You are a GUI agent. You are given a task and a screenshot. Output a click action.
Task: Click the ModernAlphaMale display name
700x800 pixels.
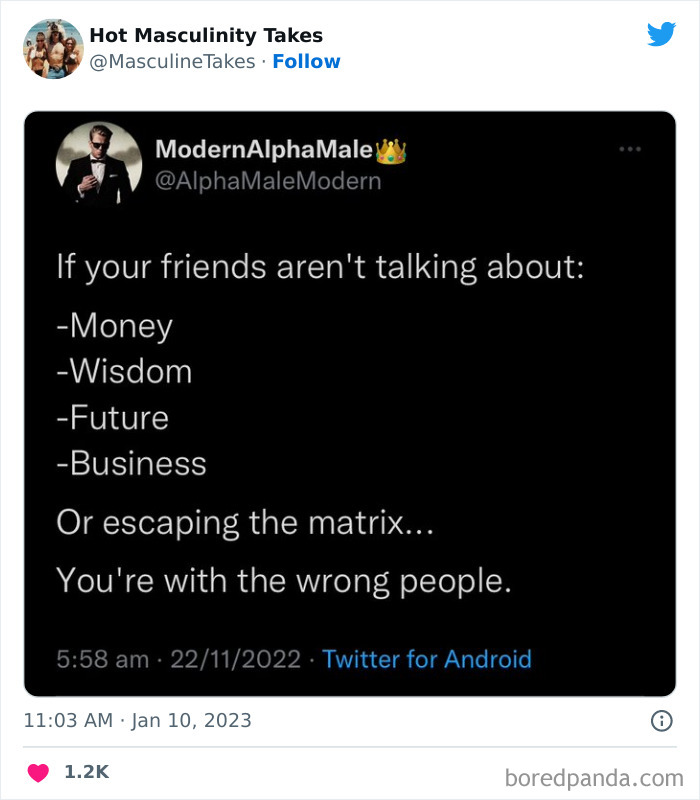pyautogui.click(x=263, y=151)
